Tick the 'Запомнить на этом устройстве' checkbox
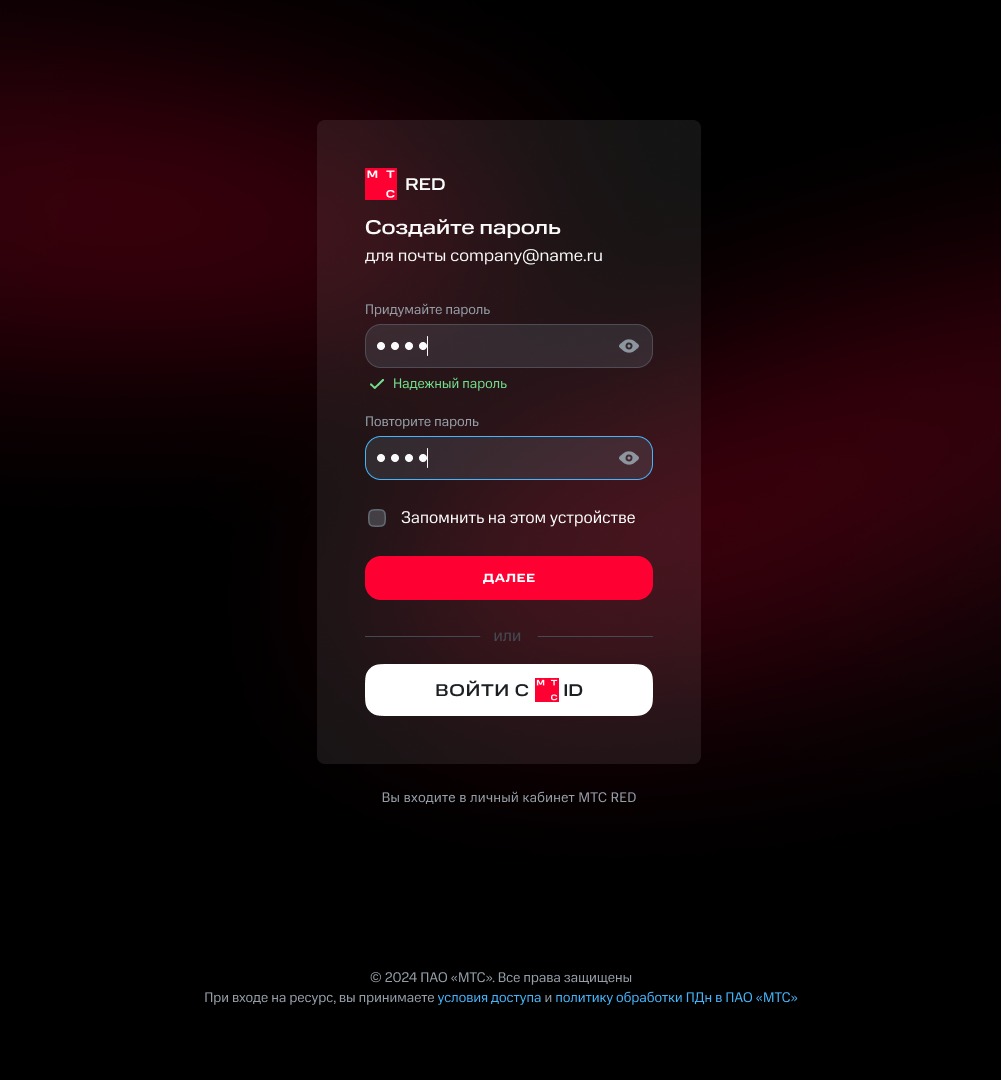1001x1080 pixels. [377, 518]
